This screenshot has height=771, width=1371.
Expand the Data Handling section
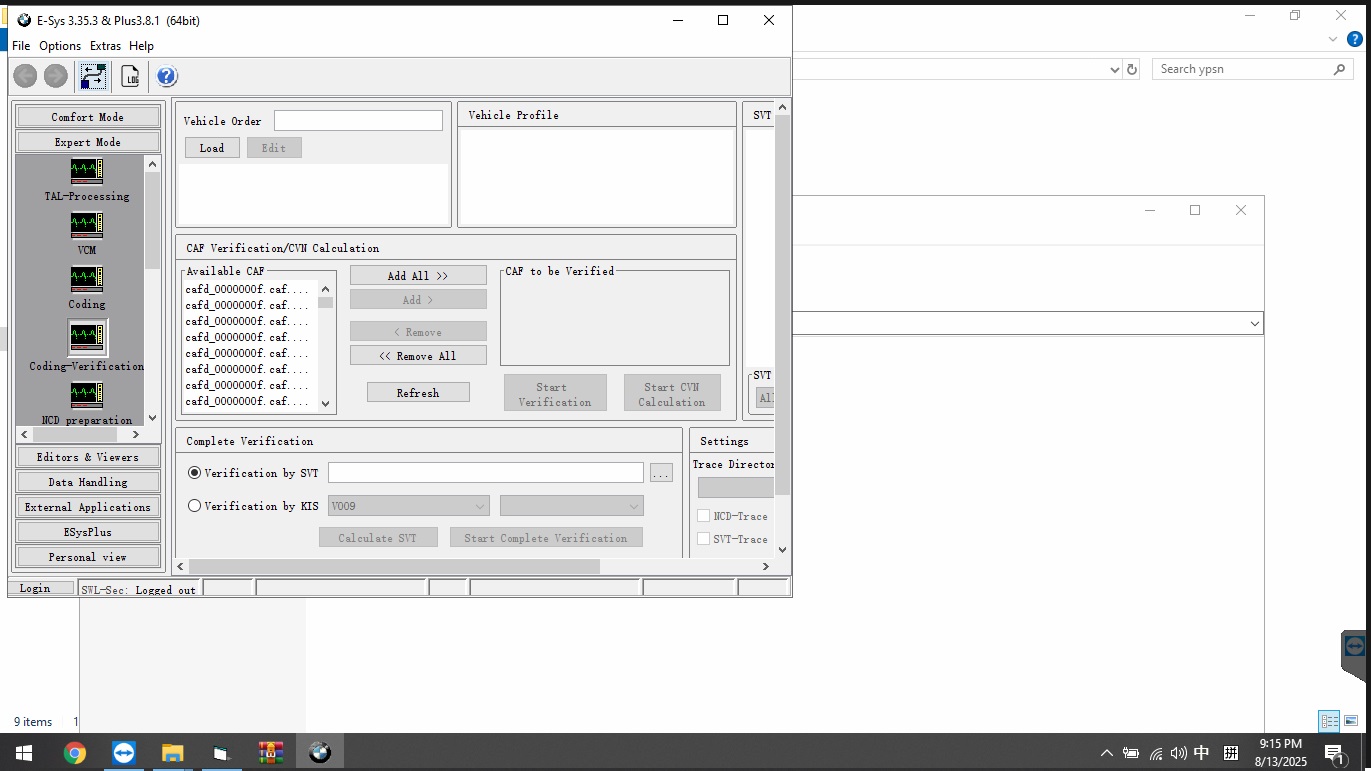click(88, 482)
